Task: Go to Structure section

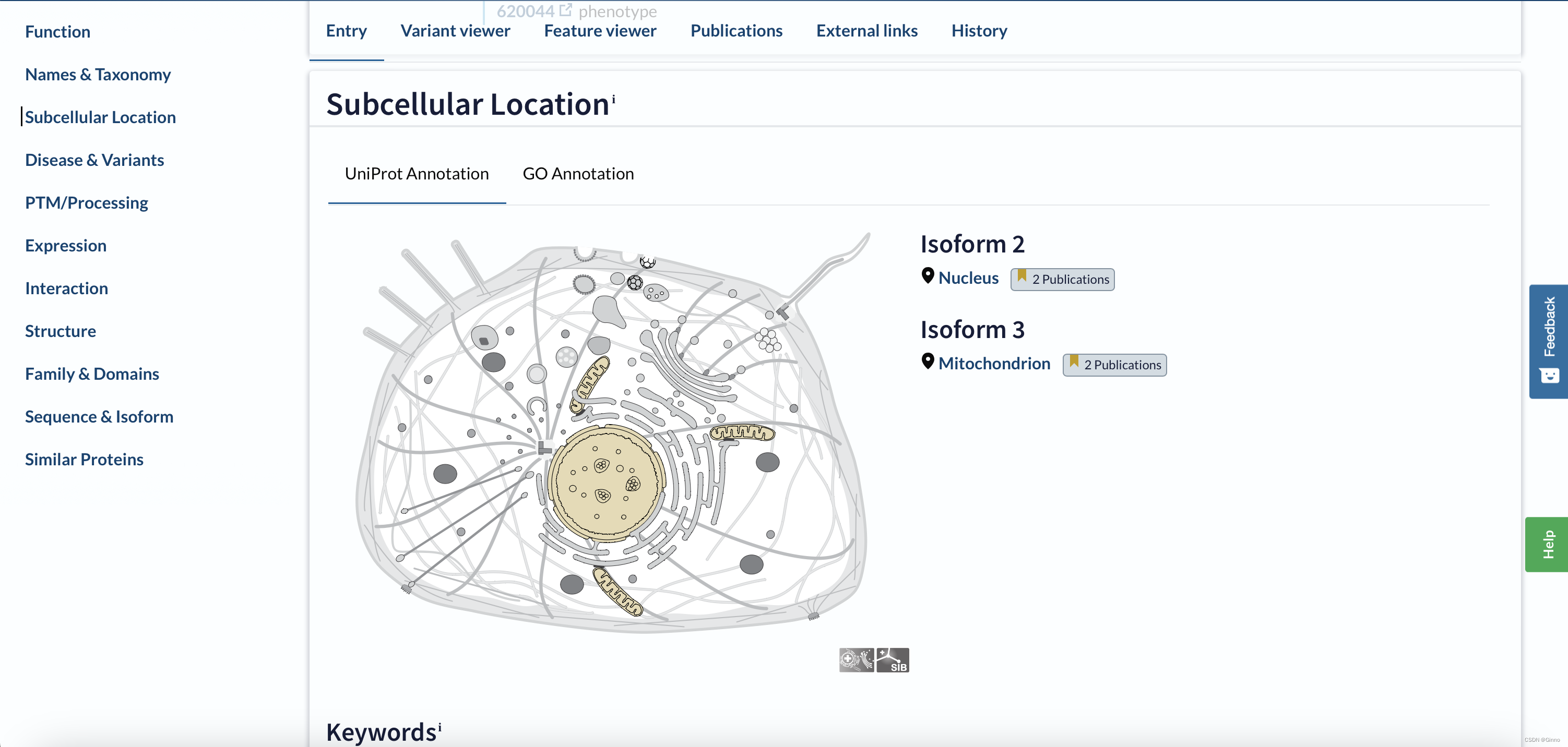Action: (x=60, y=331)
